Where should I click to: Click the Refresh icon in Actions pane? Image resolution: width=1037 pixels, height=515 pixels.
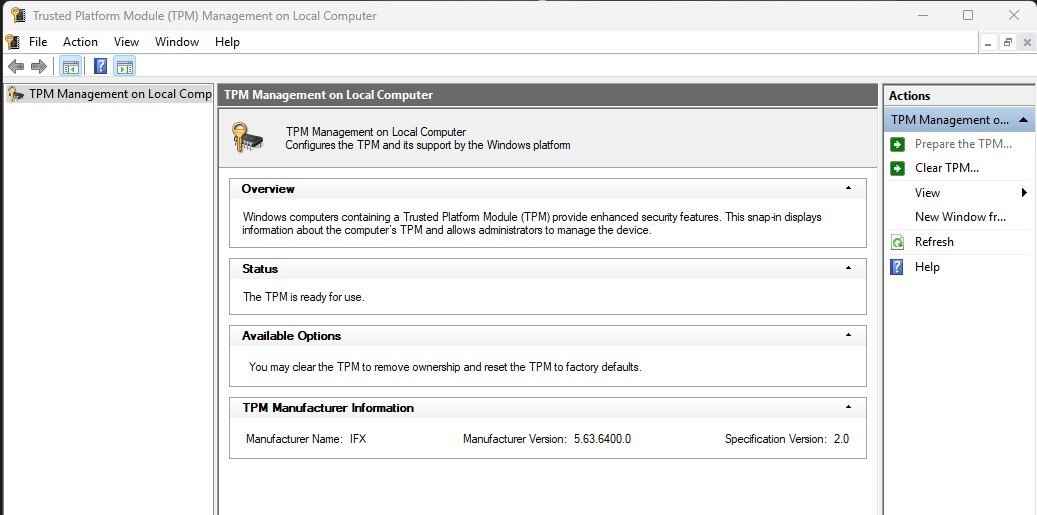pyautogui.click(x=897, y=242)
